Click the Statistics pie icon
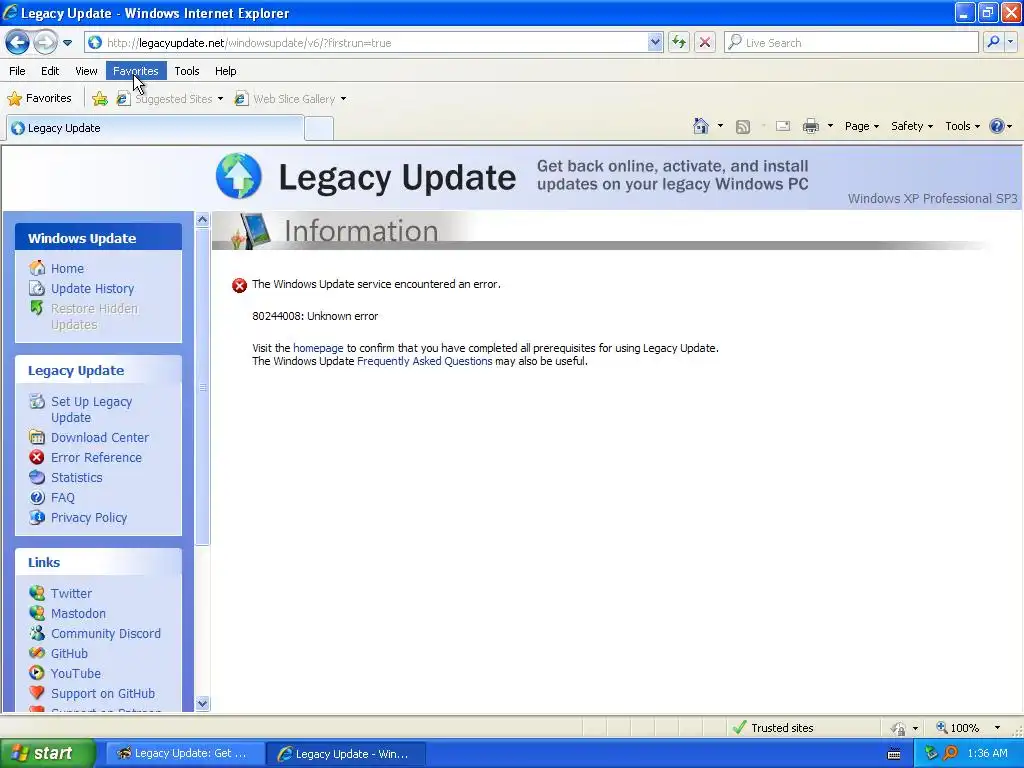 click(37, 477)
